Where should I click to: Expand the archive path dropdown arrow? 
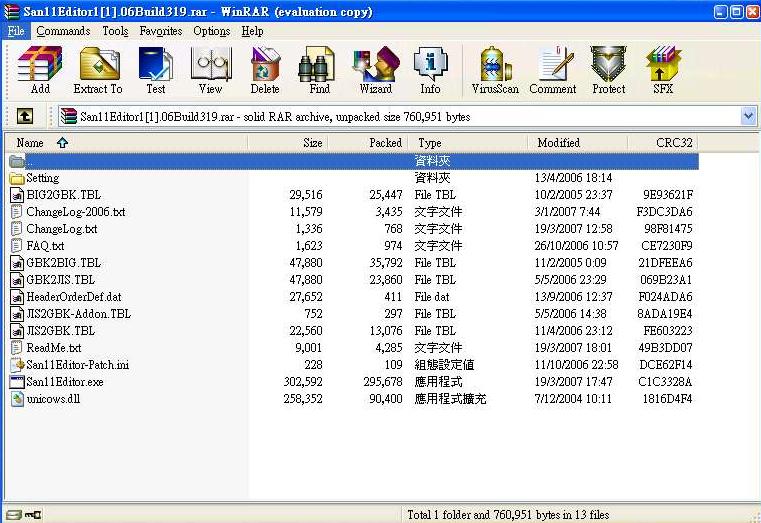(748, 116)
